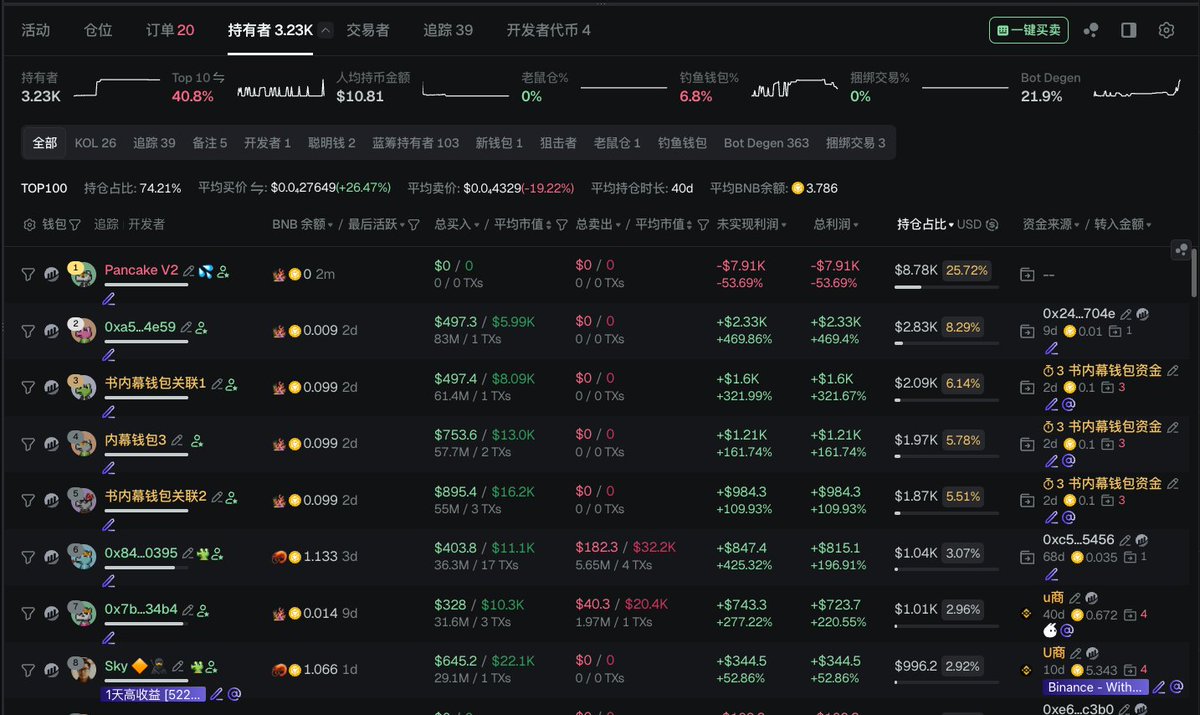The height and width of the screenshot is (715, 1200).
Task: Open the settings gear in top toolbar
Action: [1166, 30]
